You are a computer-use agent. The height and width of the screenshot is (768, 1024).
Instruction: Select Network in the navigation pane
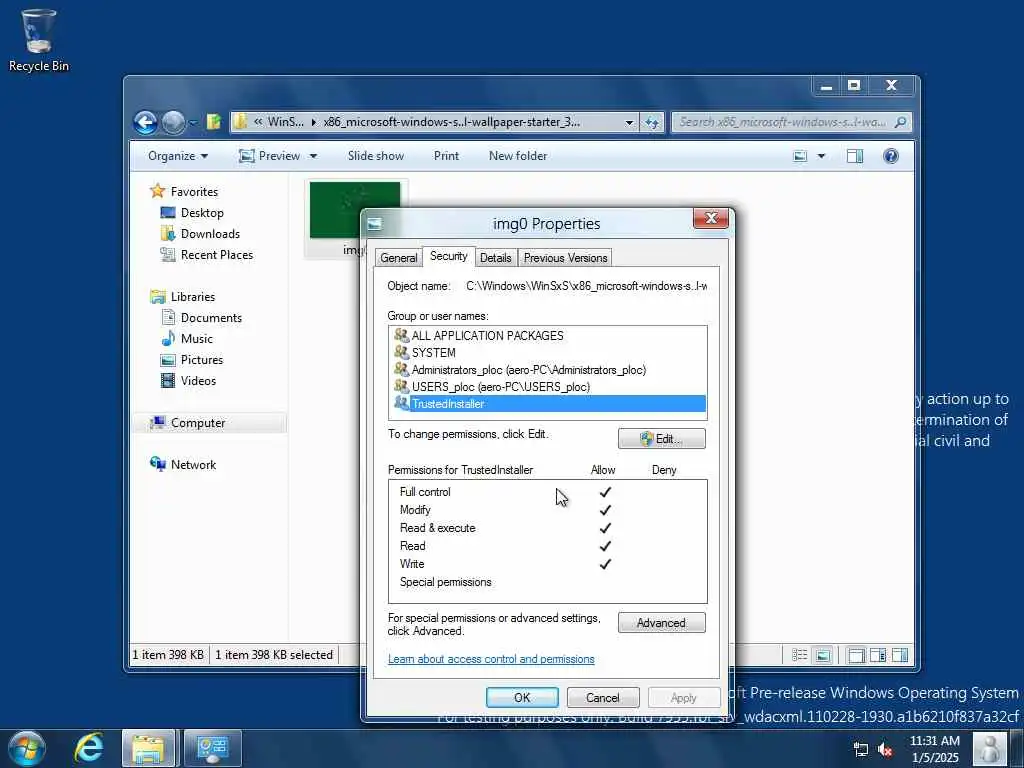click(193, 464)
